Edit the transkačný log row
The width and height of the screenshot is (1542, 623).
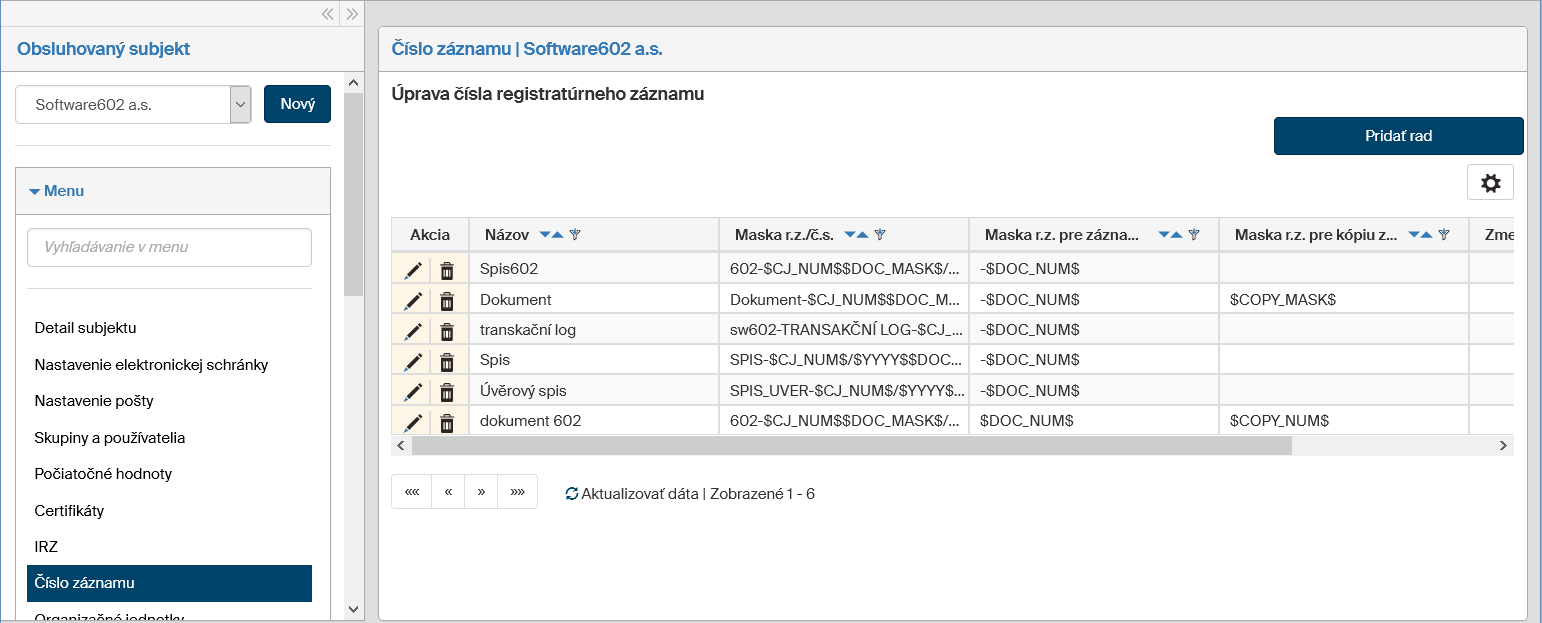pyautogui.click(x=413, y=331)
